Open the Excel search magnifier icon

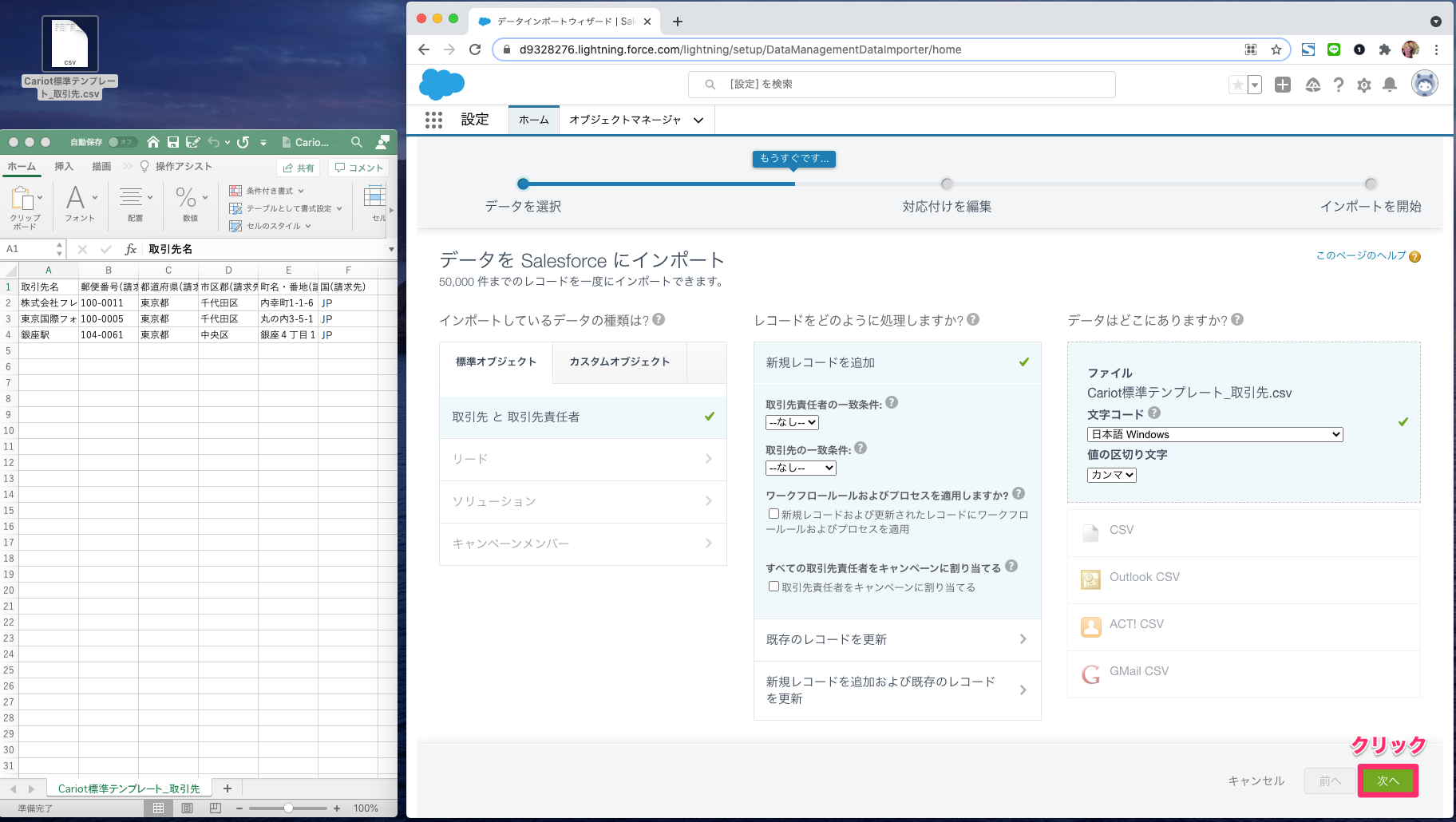tap(357, 142)
